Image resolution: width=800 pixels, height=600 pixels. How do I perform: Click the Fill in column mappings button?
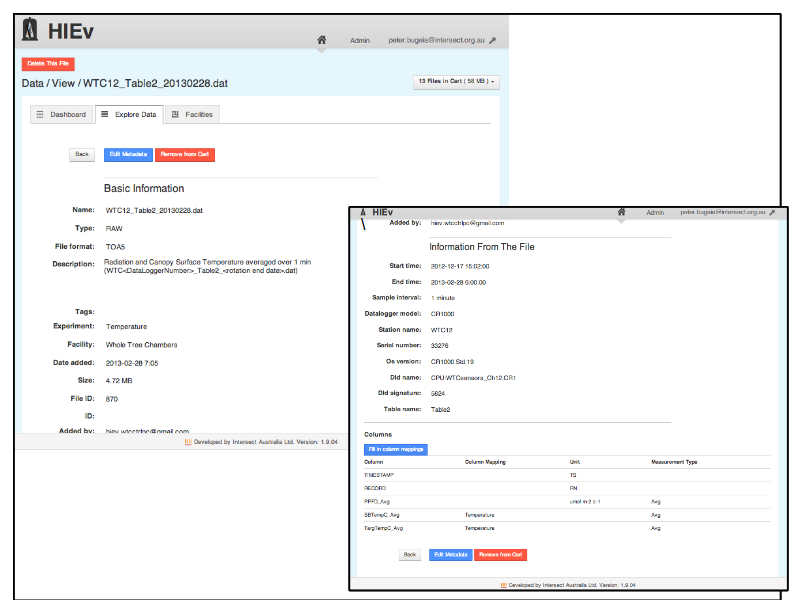(x=396, y=449)
